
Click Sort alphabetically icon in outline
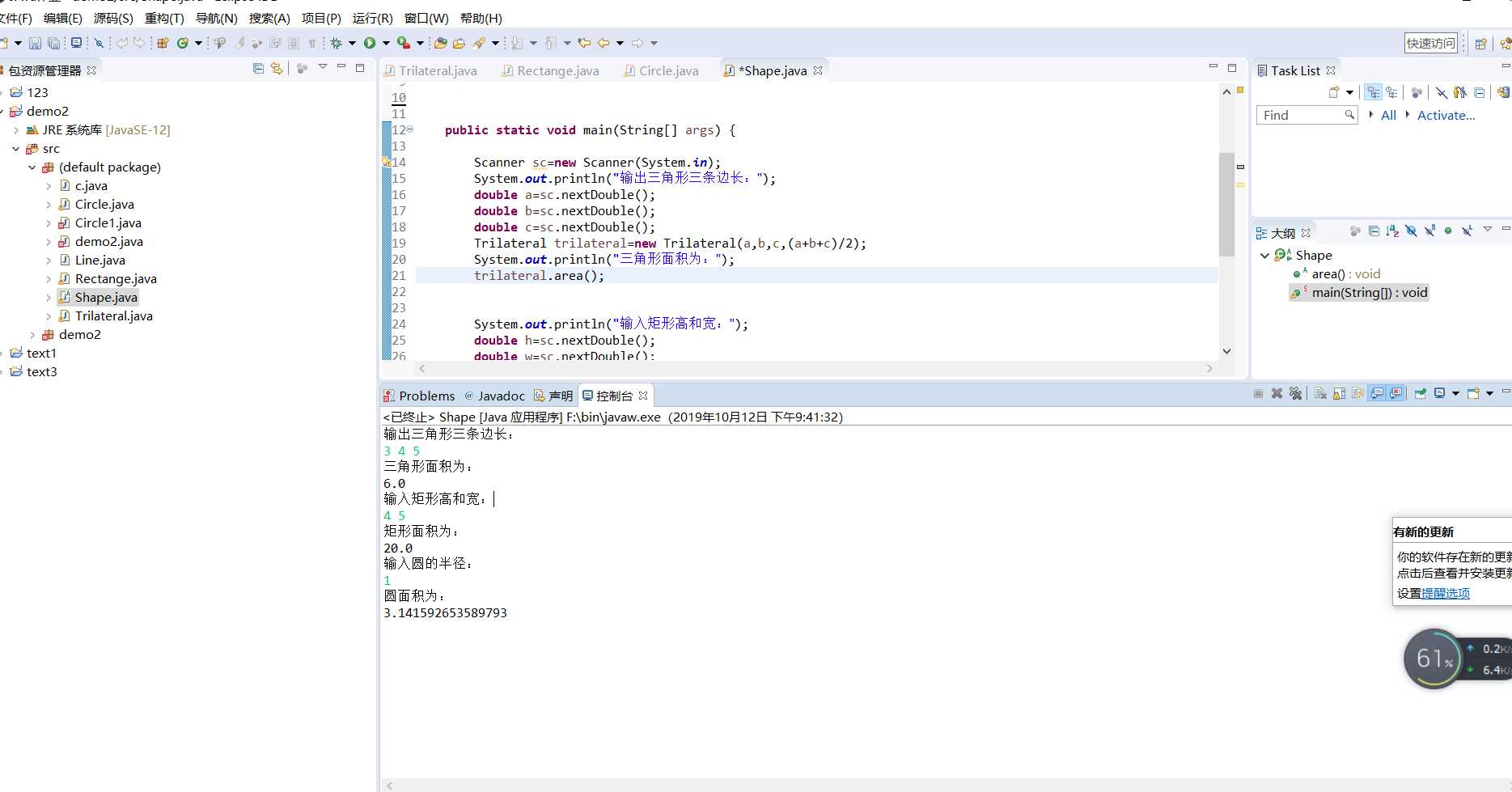(1392, 231)
